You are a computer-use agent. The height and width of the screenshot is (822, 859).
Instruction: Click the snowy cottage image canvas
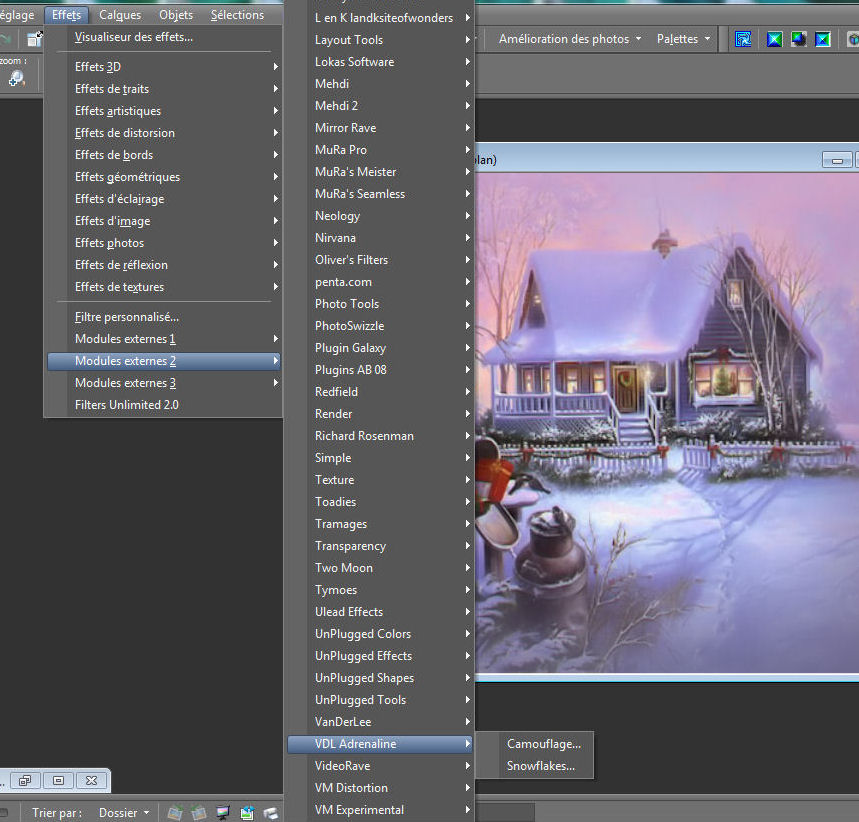667,422
